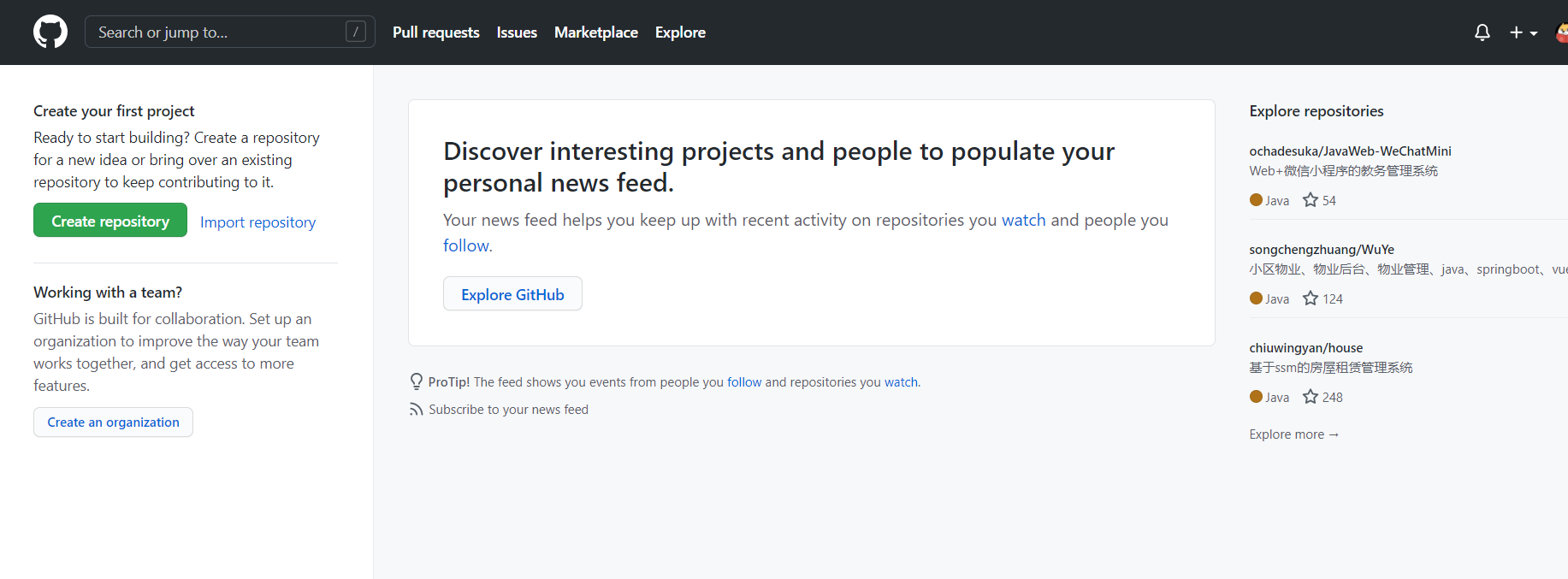Open Pull requests in top navigation
The width and height of the screenshot is (1568, 579).
click(x=436, y=32)
